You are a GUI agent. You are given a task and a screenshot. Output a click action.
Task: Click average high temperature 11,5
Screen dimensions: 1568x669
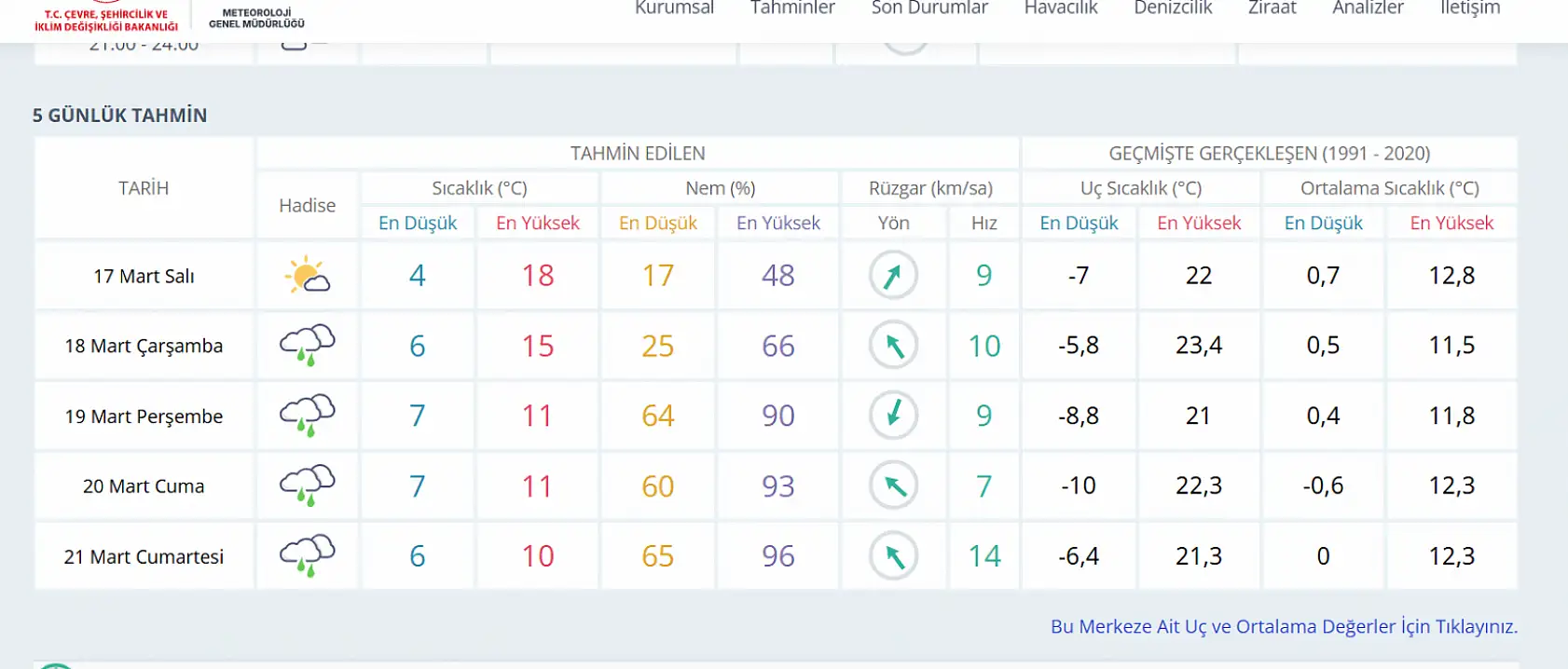(x=1451, y=346)
